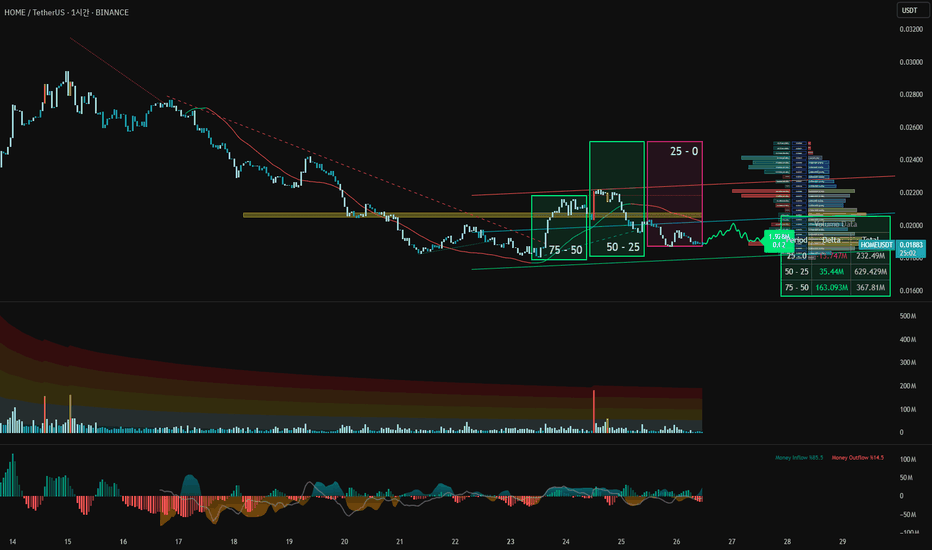Click the 200M volume axis label
This screenshot has height=550, width=932.
point(908,386)
